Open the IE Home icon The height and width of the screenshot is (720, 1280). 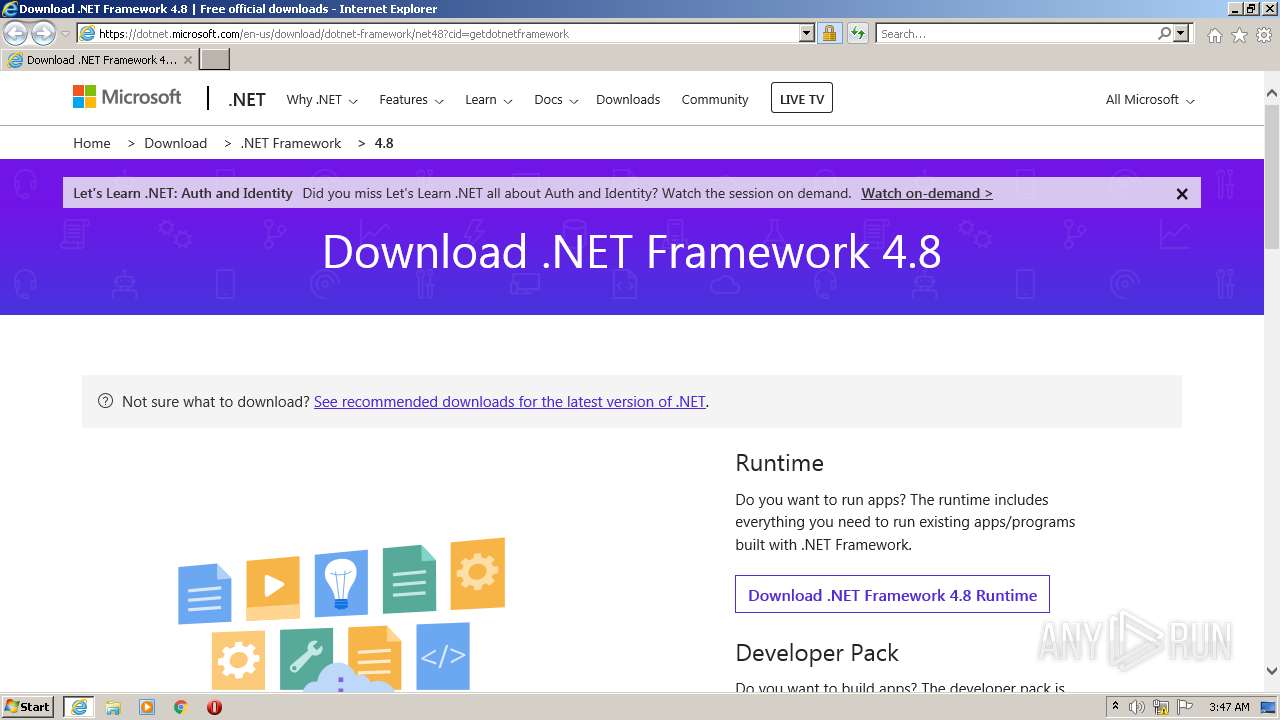tap(1214, 35)
